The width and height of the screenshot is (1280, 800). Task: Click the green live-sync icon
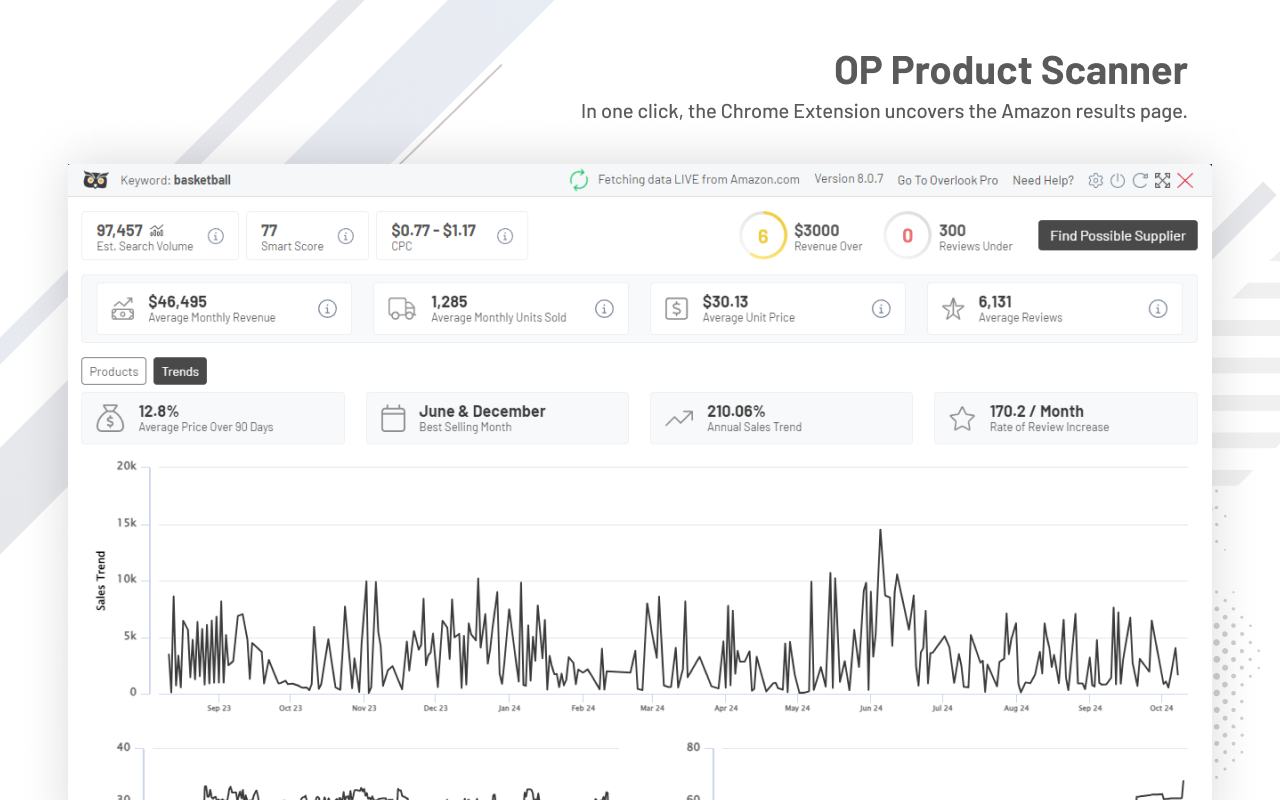coord(578,180)
